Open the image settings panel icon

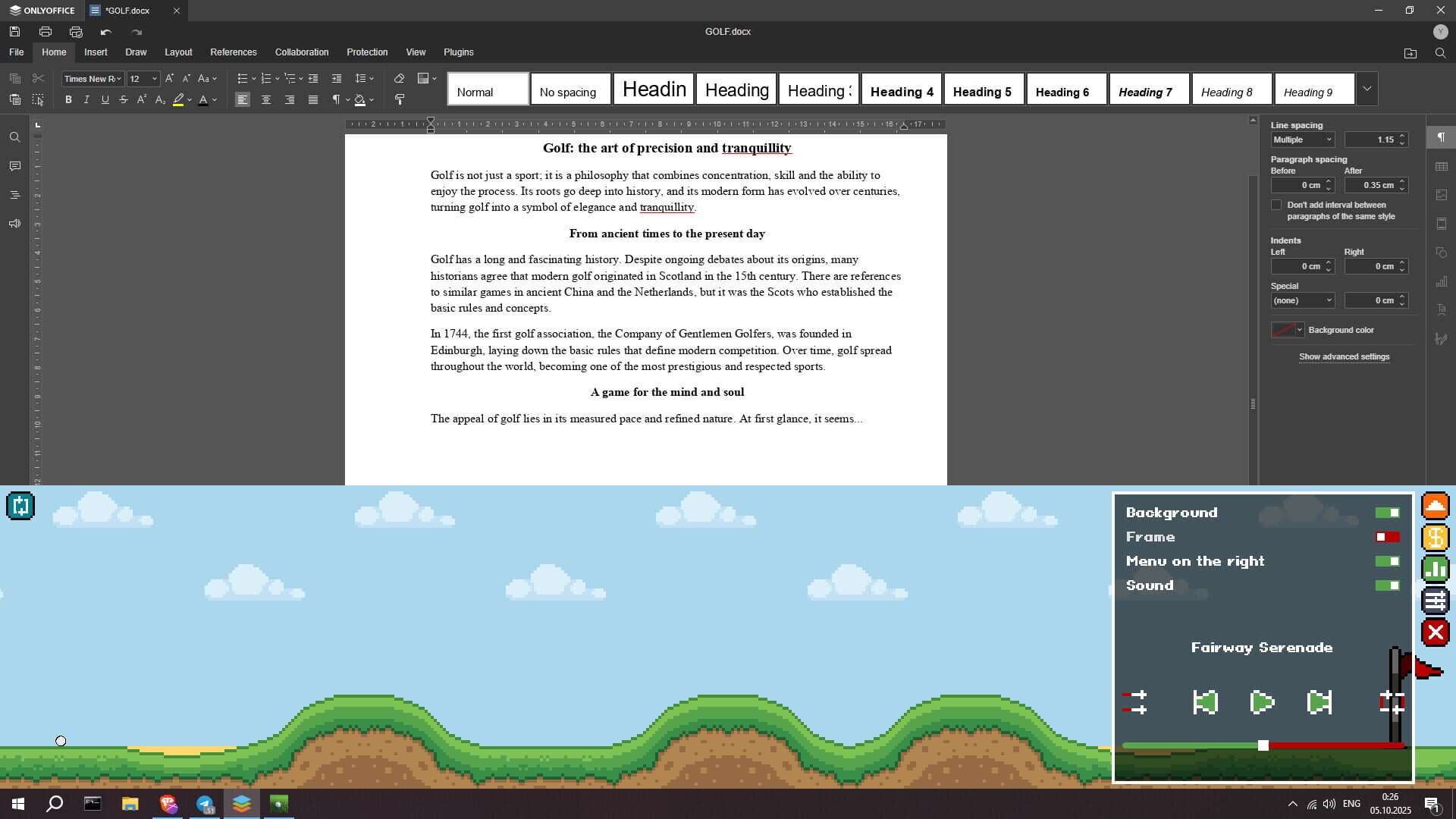1442,193
